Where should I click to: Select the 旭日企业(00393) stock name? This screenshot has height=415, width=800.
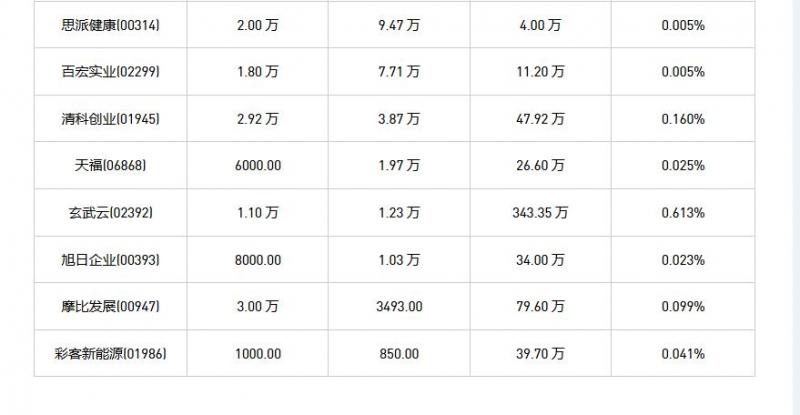tap(110, 260)
